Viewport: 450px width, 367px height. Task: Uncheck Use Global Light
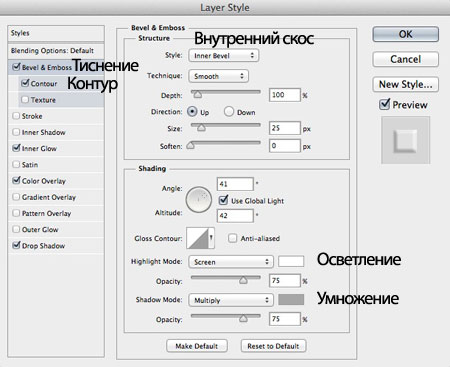pos(223,200)
